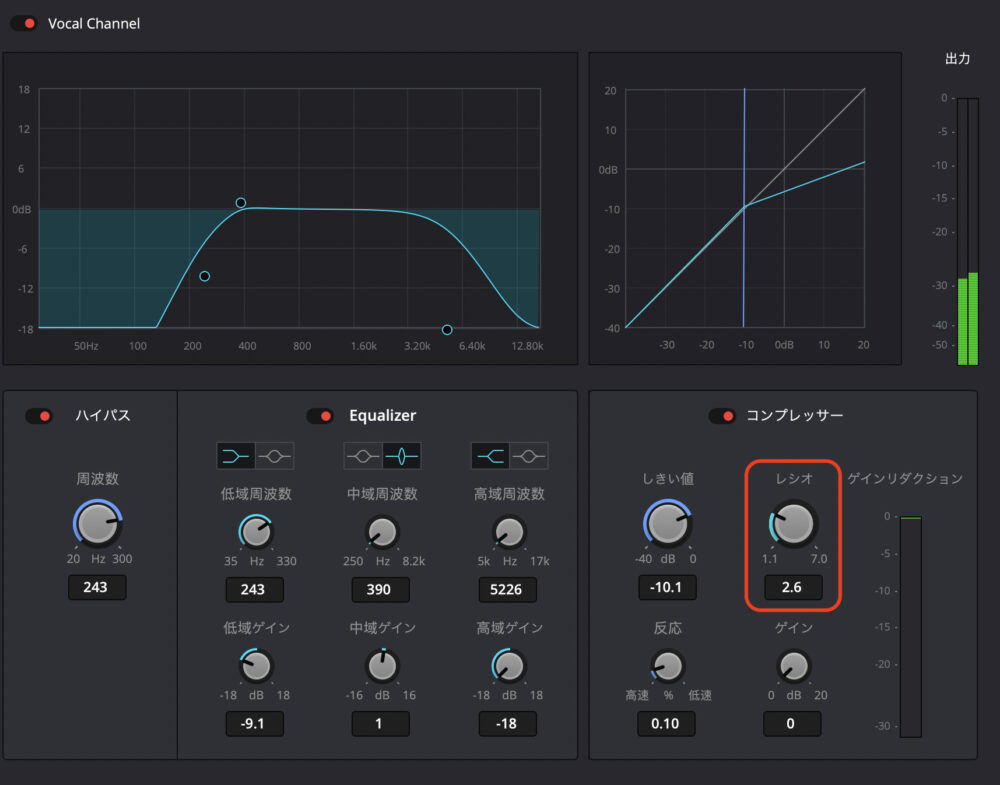This screenshot has height=785, width=1000.
Task: Click the 中域ゲイン (mid gain) knob
Action: click(x=381, y=665)
